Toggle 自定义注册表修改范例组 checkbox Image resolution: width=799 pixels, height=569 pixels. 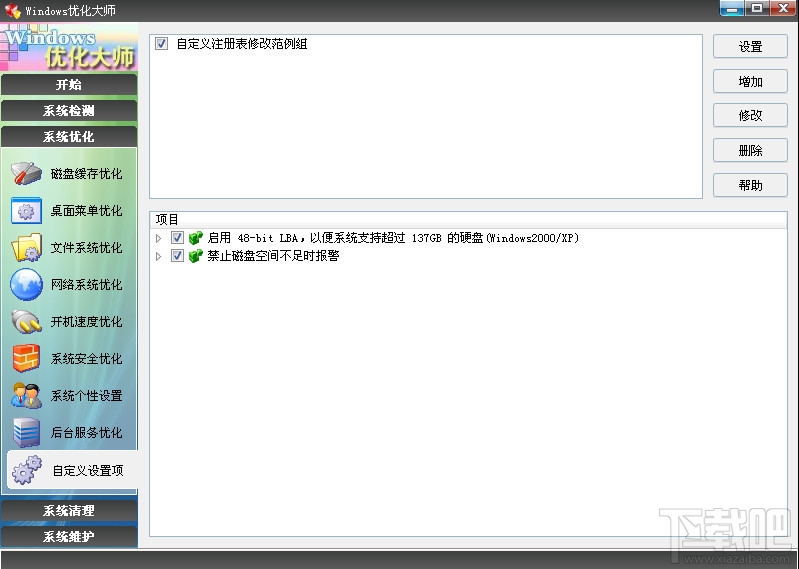point(162,44)
